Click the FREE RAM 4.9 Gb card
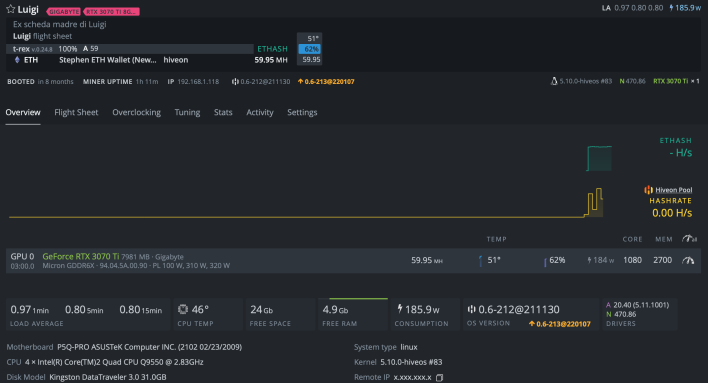The height and width of the screenshot is (383, 708). [353, 314]
